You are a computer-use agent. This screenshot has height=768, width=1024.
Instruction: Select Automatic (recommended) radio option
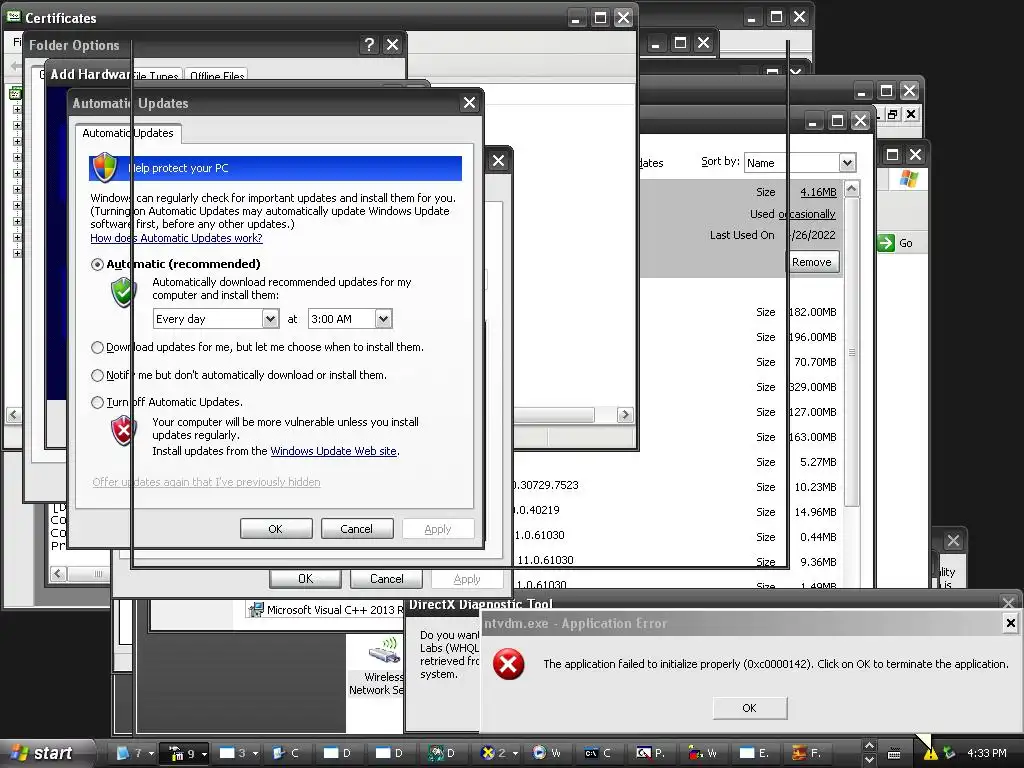point(97,264)
